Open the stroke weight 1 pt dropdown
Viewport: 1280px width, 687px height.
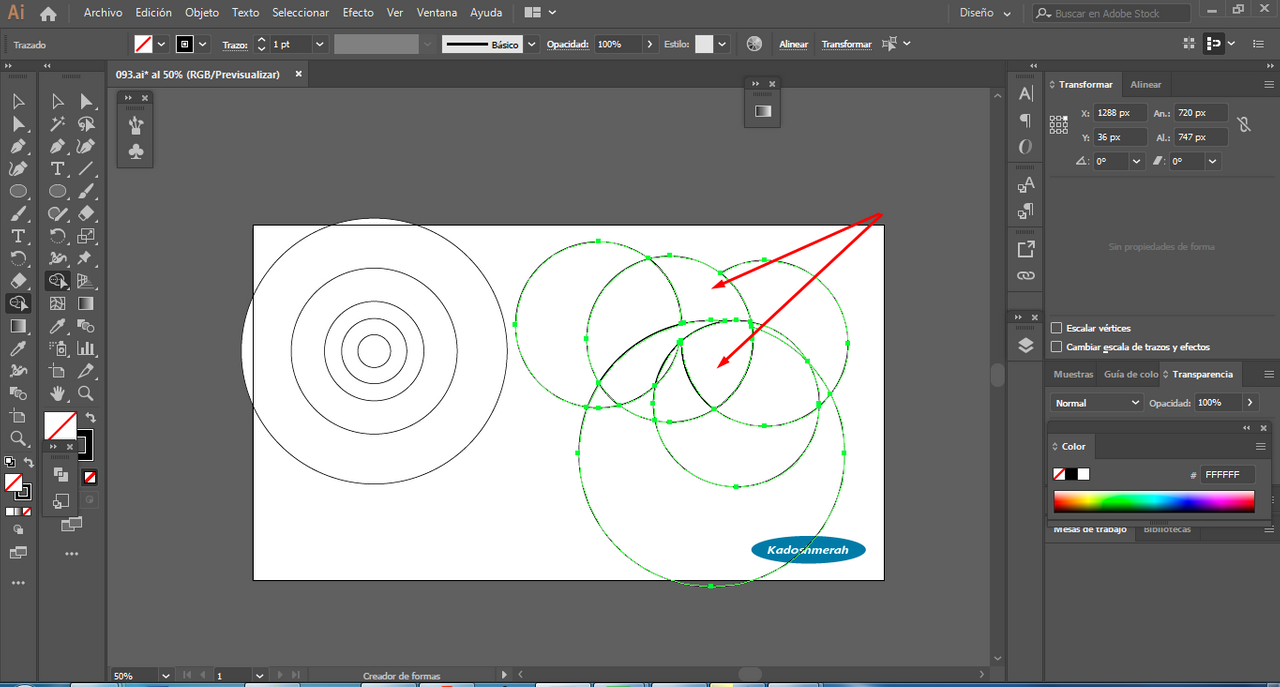[320, 44]
